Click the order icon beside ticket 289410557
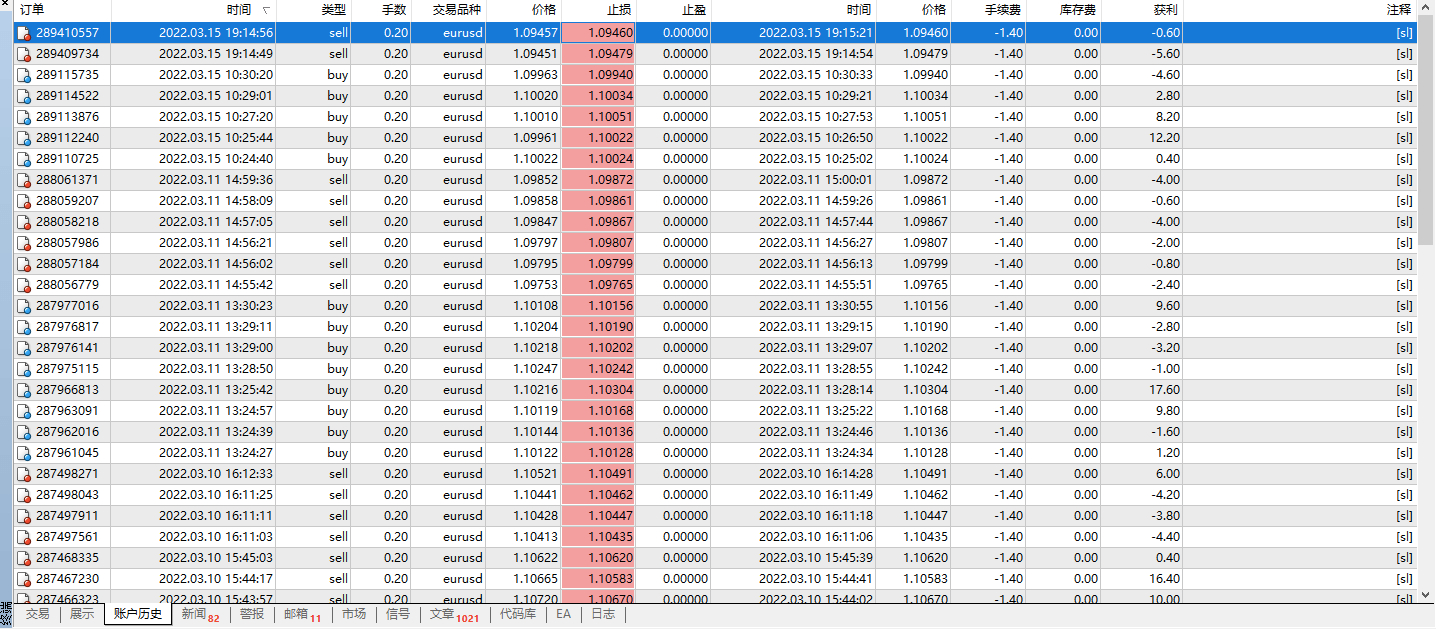This screenshot has height=629, width=1436. pyautogui.click(x=23, y=32)
